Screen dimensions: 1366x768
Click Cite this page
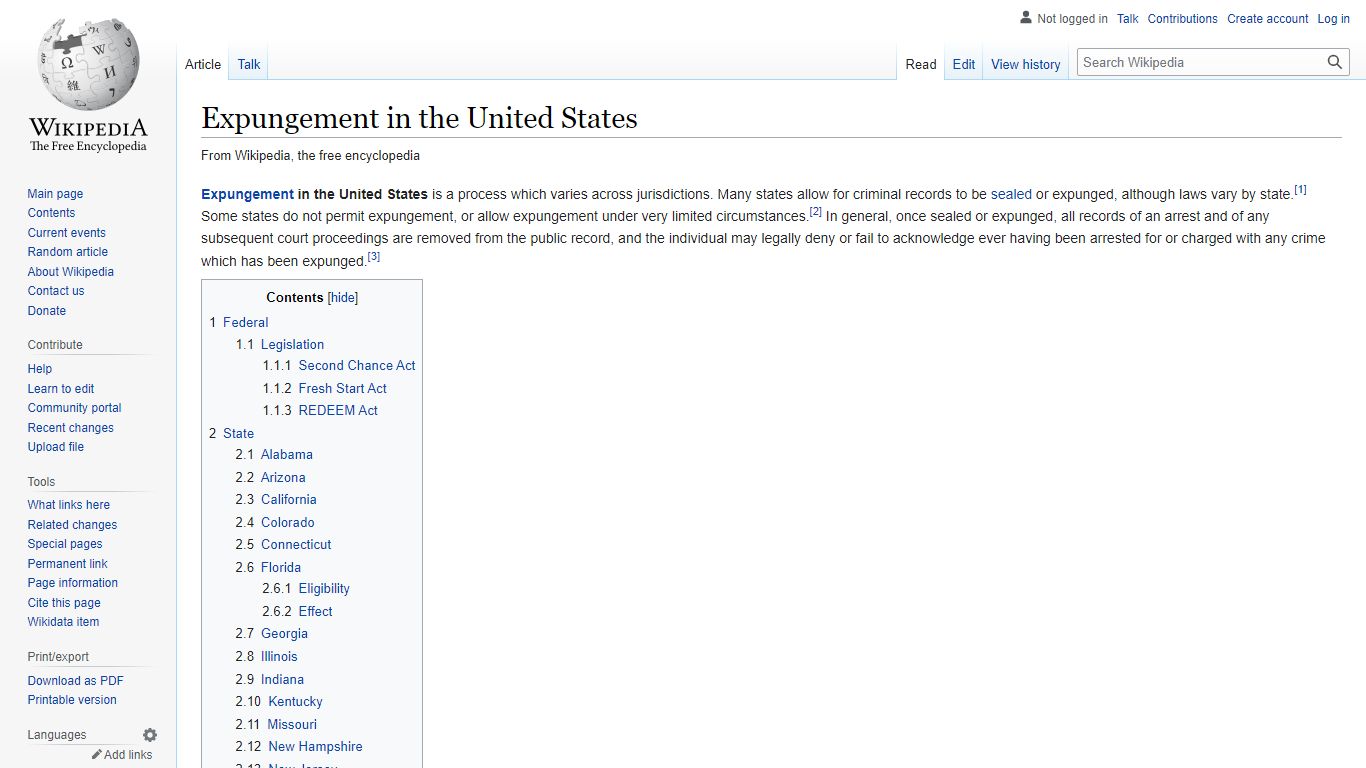(x=64, y=603)
